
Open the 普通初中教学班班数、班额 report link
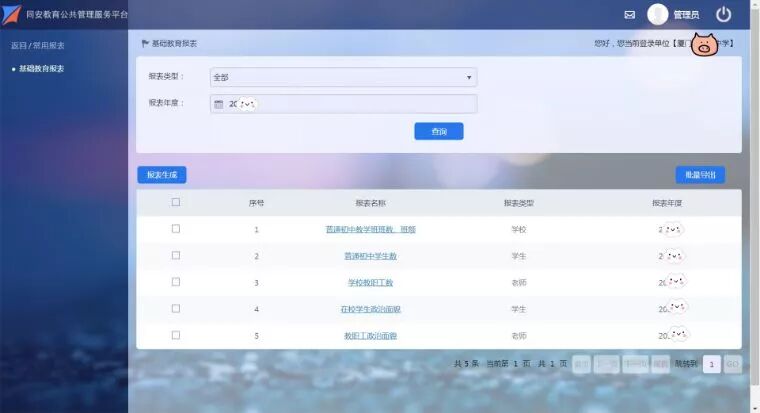(x=370, y=229)
